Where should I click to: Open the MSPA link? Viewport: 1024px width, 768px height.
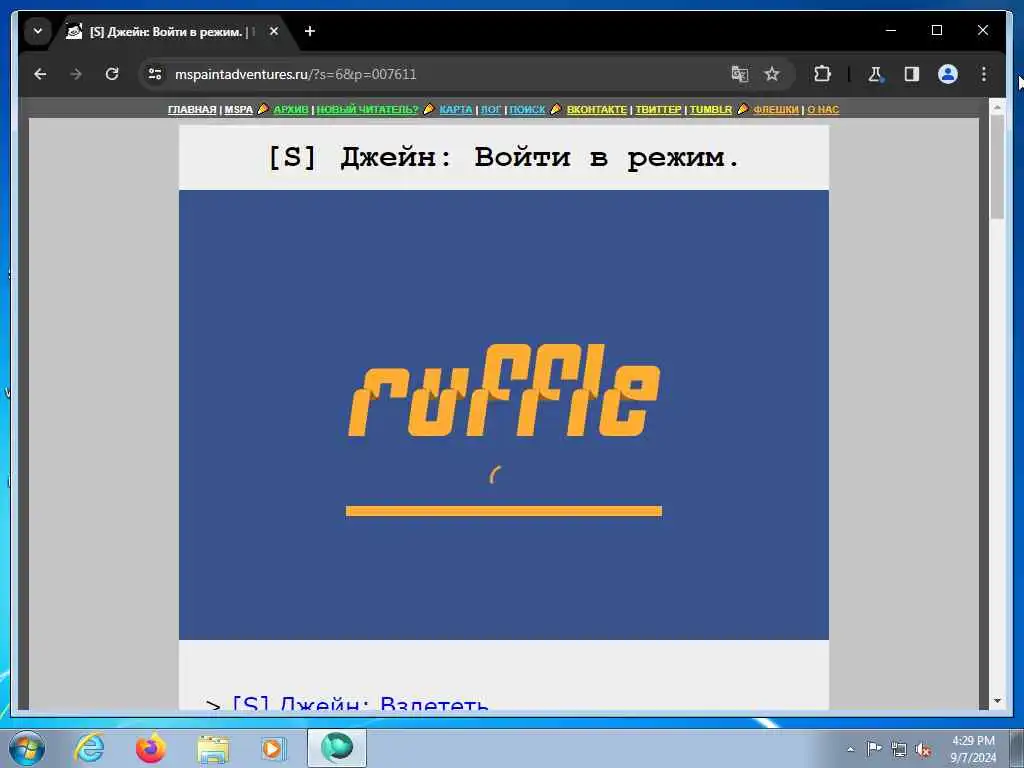[238, 110]
